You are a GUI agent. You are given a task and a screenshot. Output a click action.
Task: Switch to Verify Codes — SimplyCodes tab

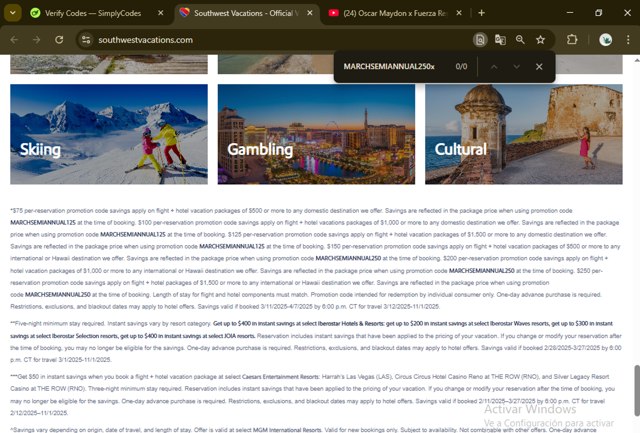point(93,13)
